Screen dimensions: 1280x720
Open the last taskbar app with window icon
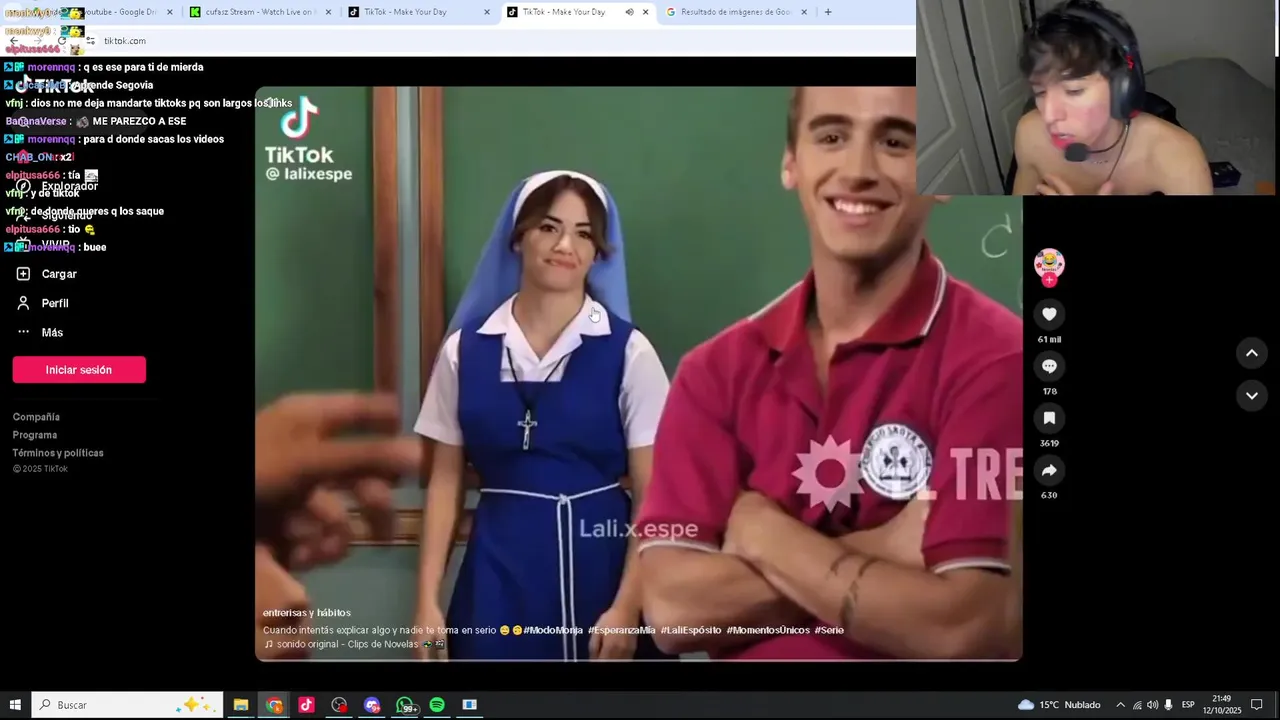[x=469, y=705]
